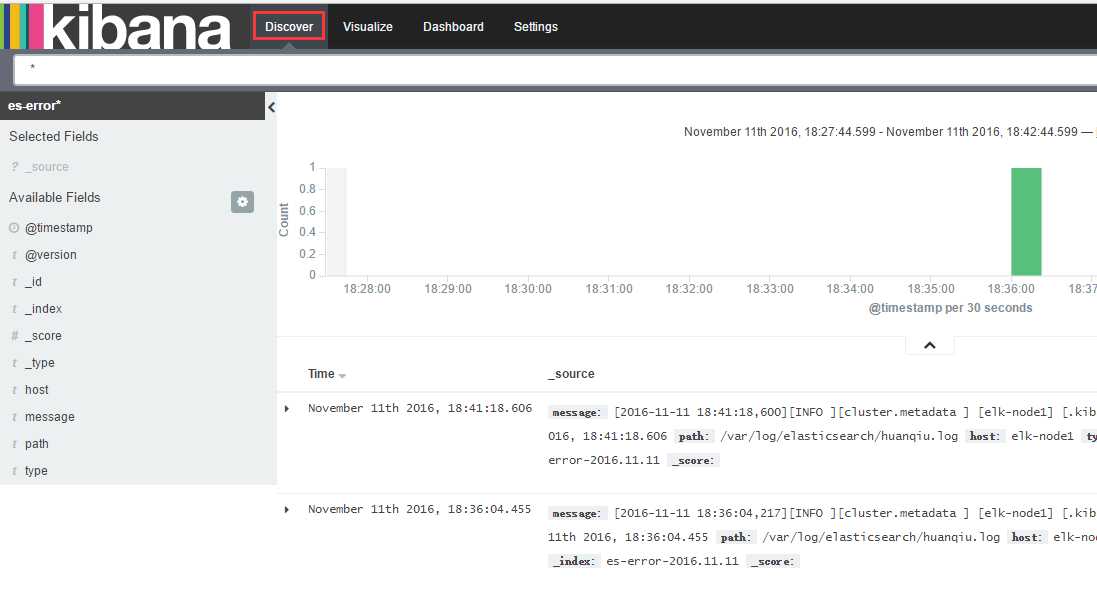The image size is (1097, 600).
Task: Expand the 18:41:18.606 log entry row
Action: point(287,408)
